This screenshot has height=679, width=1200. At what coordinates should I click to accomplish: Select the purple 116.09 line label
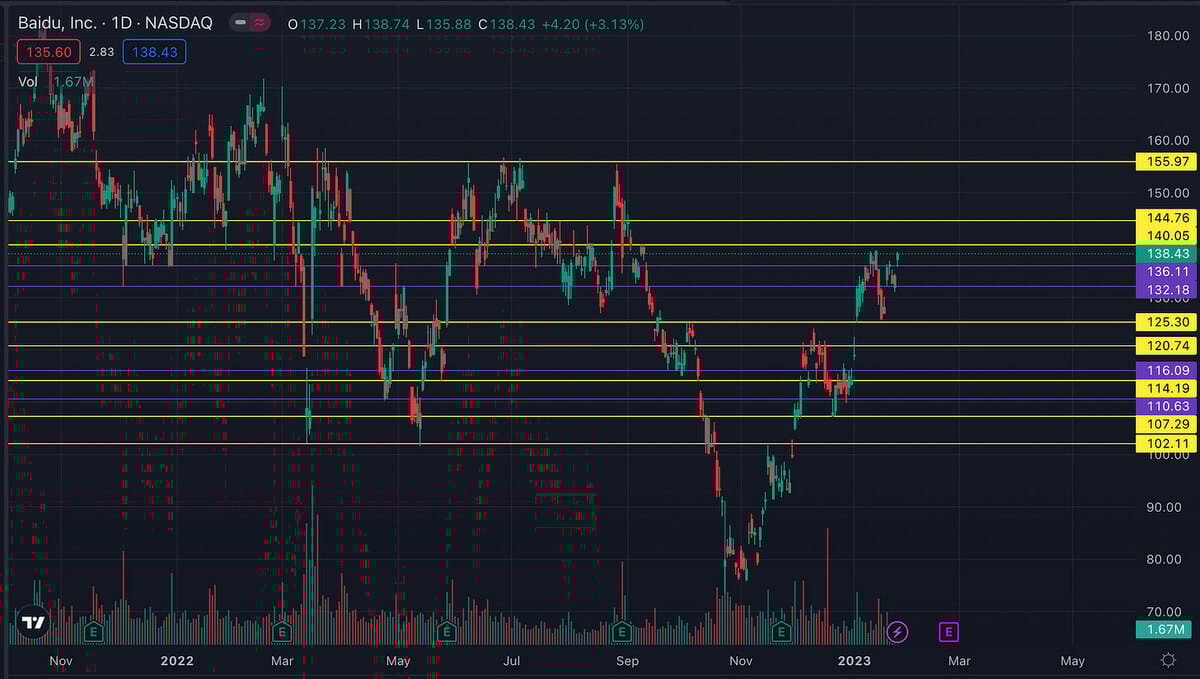pyautogui.click(x=1165, y=370)
